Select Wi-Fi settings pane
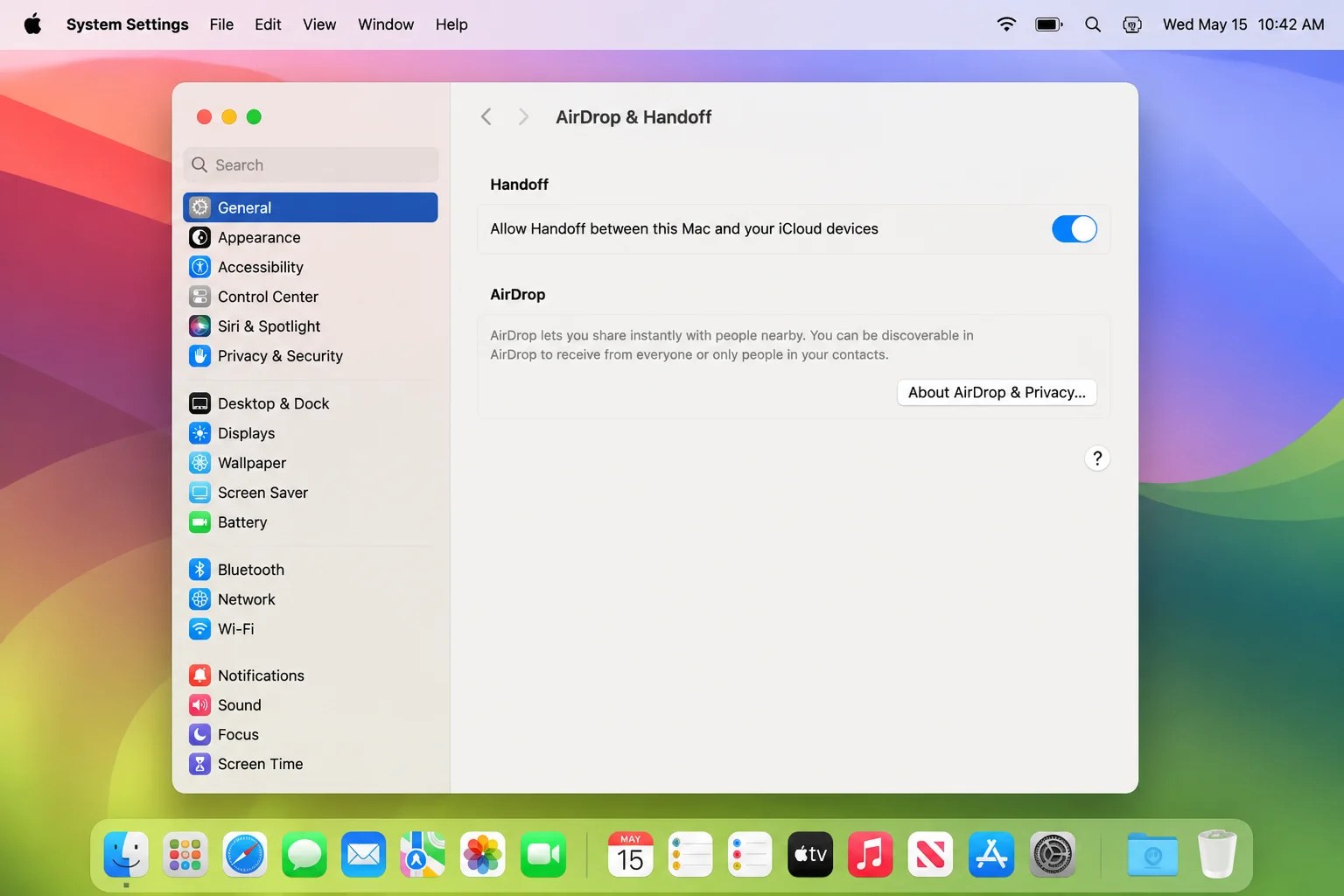 (x=310, y=629)
